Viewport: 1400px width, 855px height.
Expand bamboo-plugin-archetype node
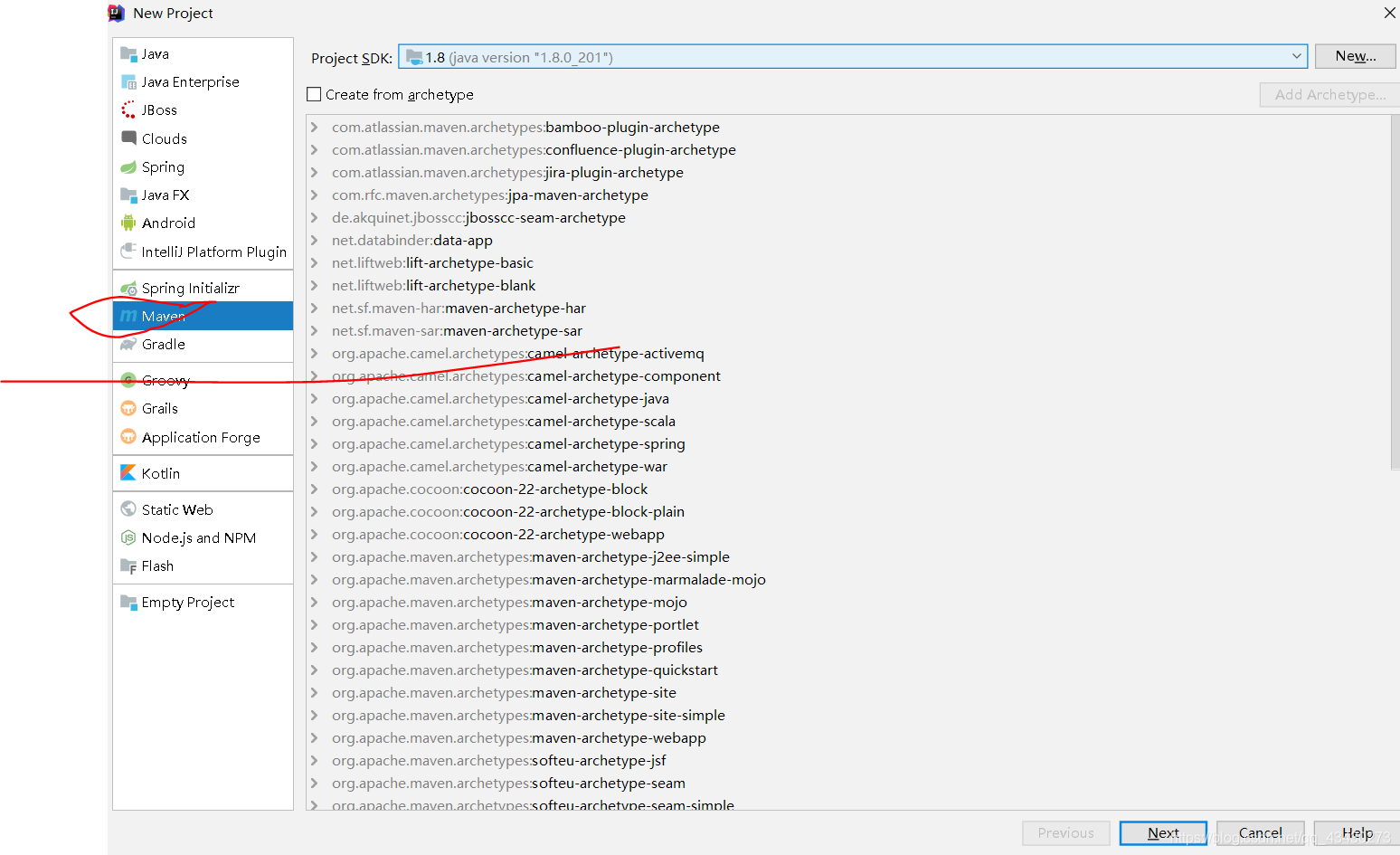pos(315,128)
